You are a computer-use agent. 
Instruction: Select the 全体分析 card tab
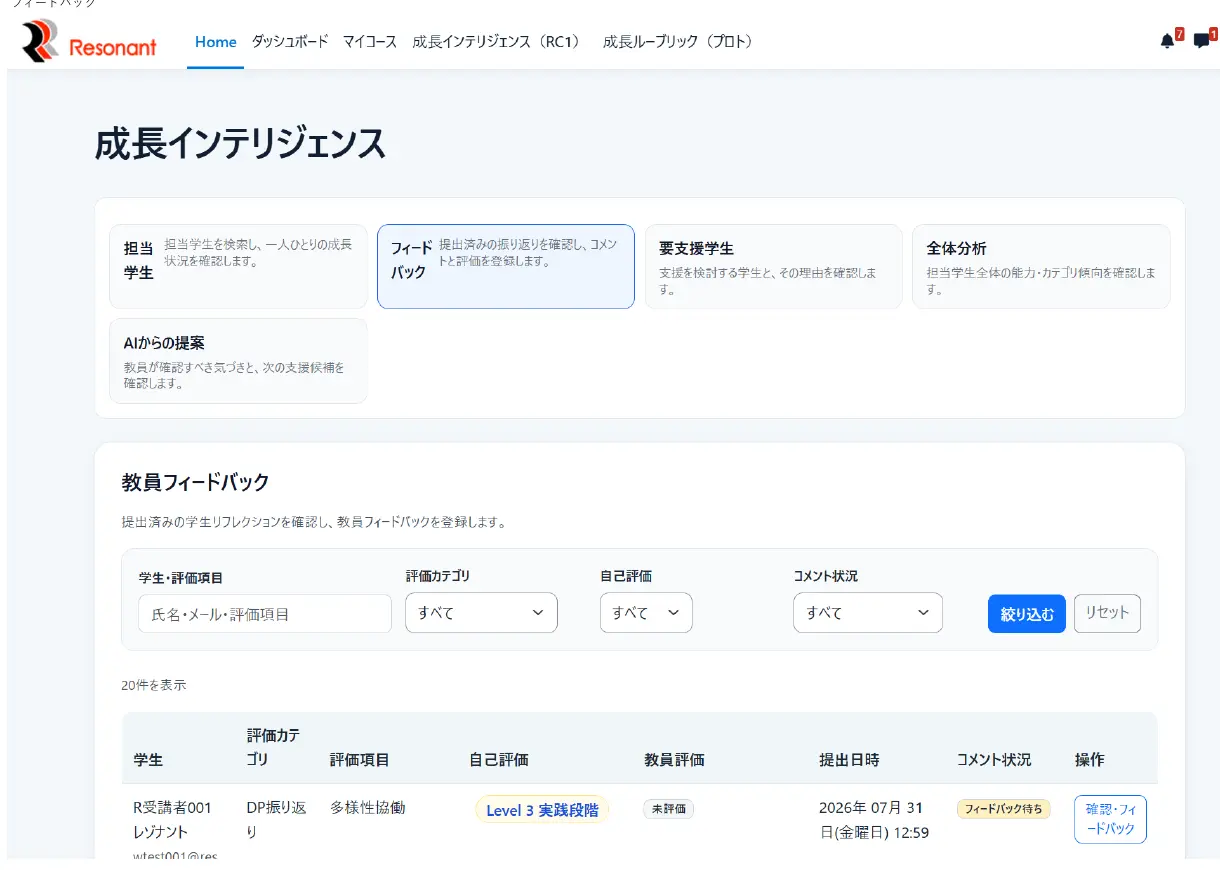pyautogui.click(x=1041, y=266)
